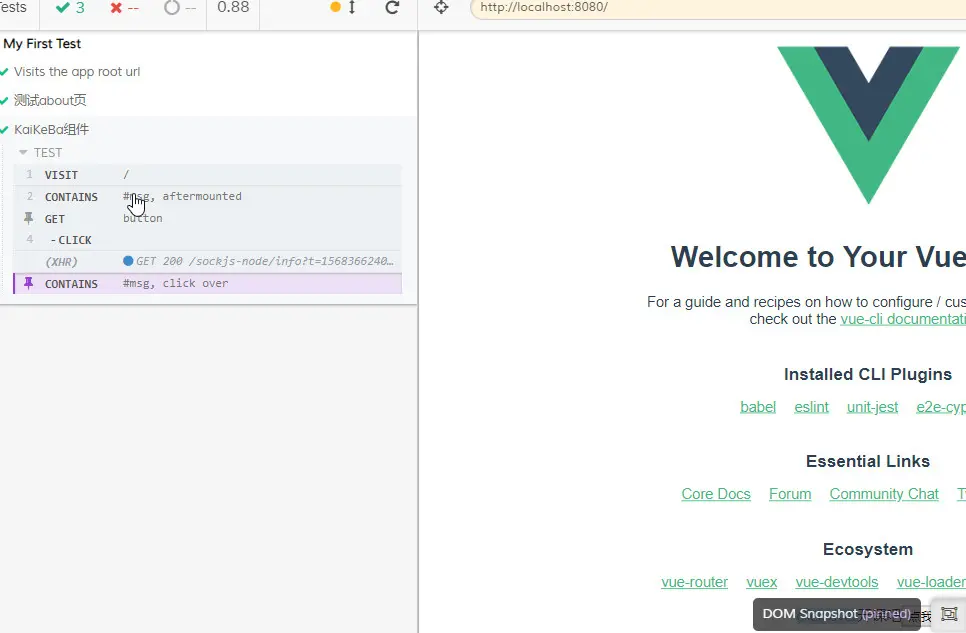966x633 pixels.
Task: Select the CONTAINS #msg, aftermounted command
Action: tap(208, 197)
